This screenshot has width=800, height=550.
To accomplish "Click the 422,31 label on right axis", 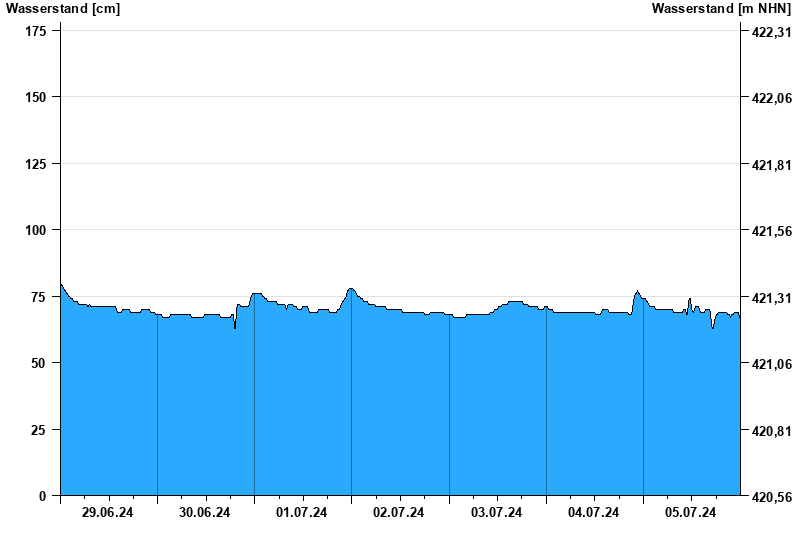I will pyautogui.click(x=772, y=32).
